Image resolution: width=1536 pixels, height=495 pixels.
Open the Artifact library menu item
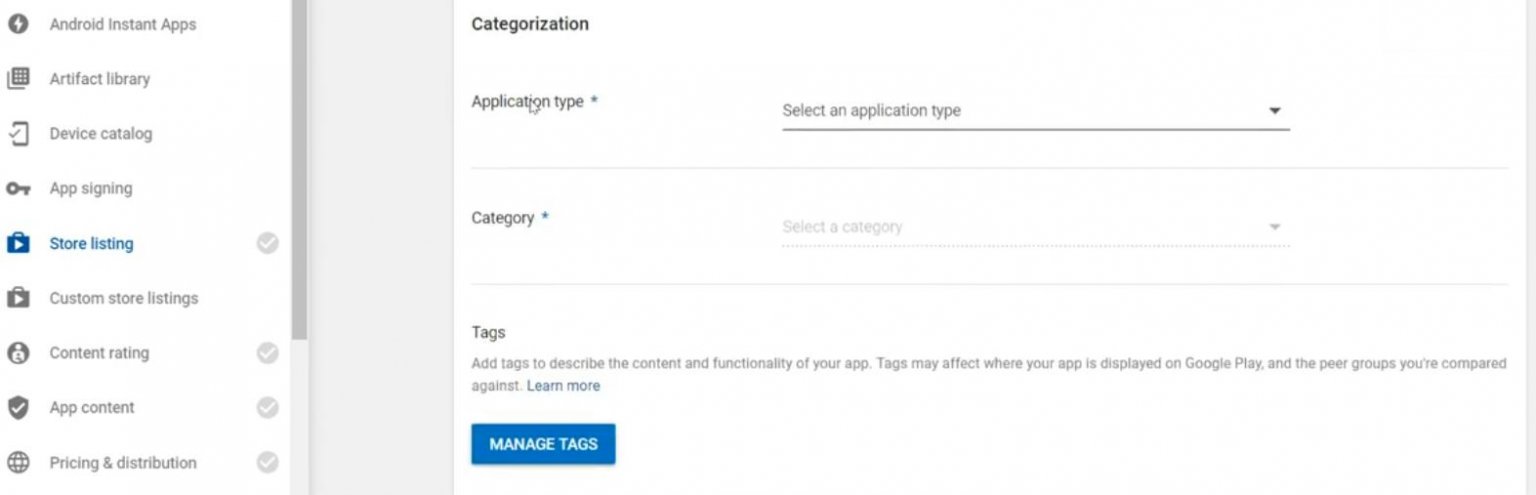point(100,79)
